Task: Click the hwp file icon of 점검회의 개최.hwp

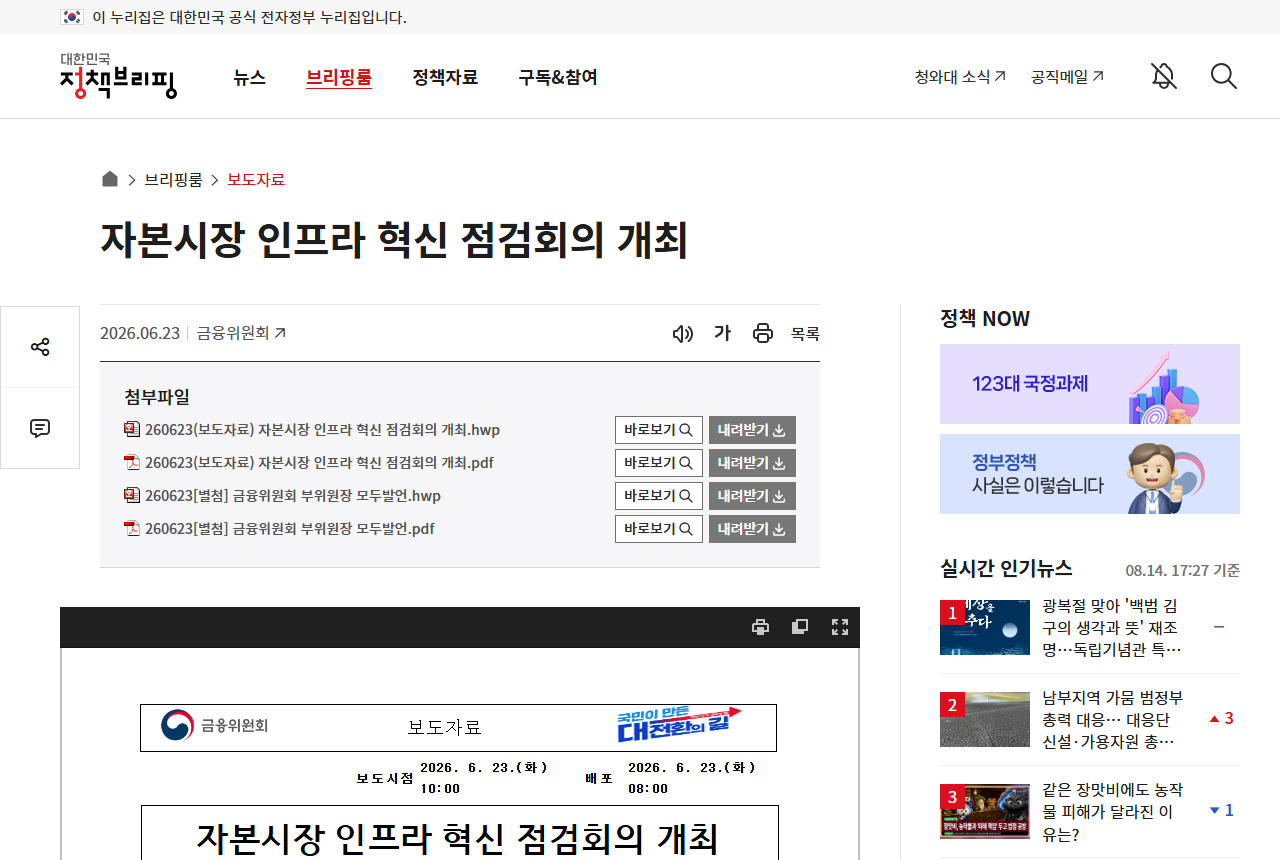Action: (132, 429)
